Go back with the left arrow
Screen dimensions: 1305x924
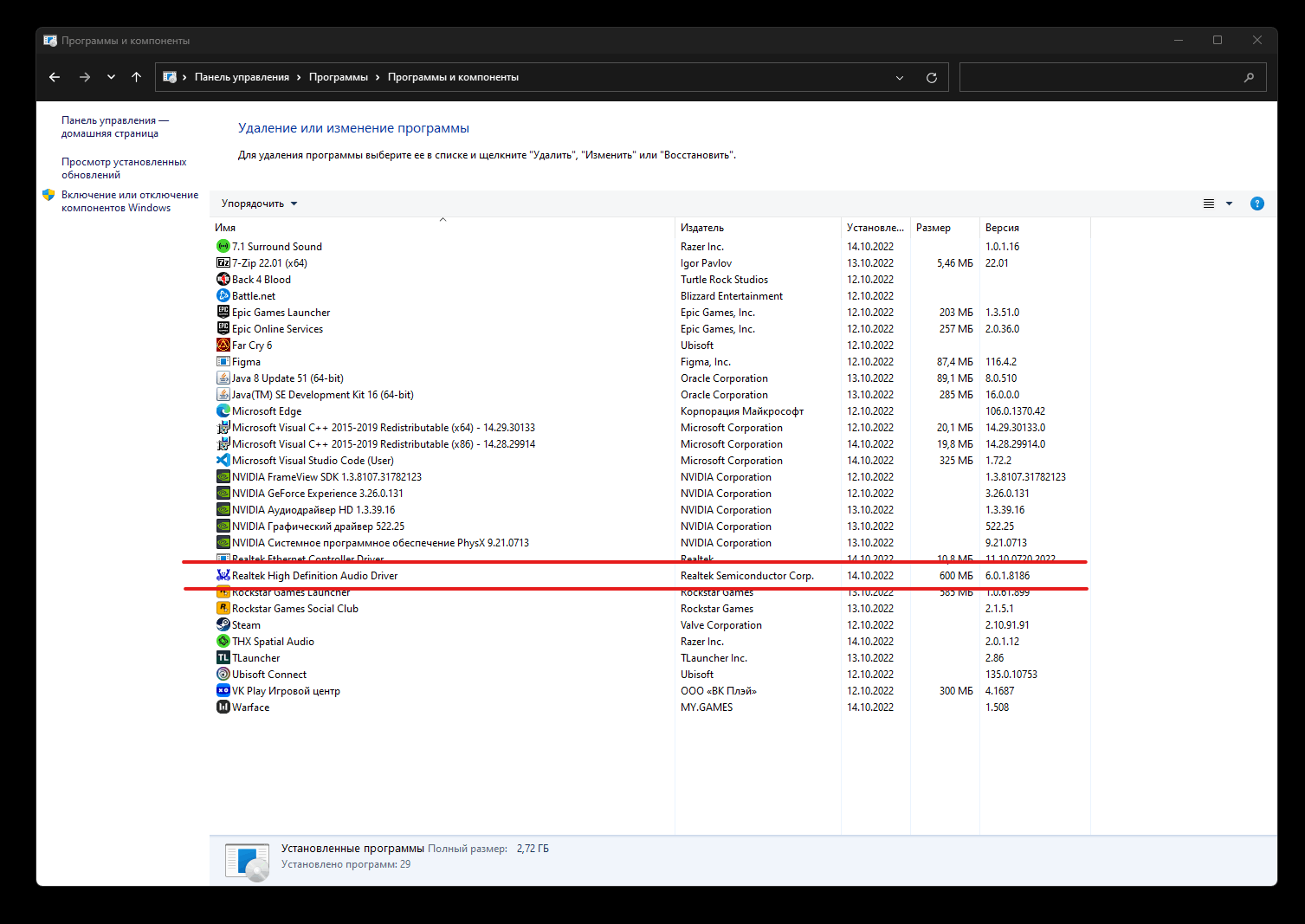pyautogui.click(x=55, y=77)
